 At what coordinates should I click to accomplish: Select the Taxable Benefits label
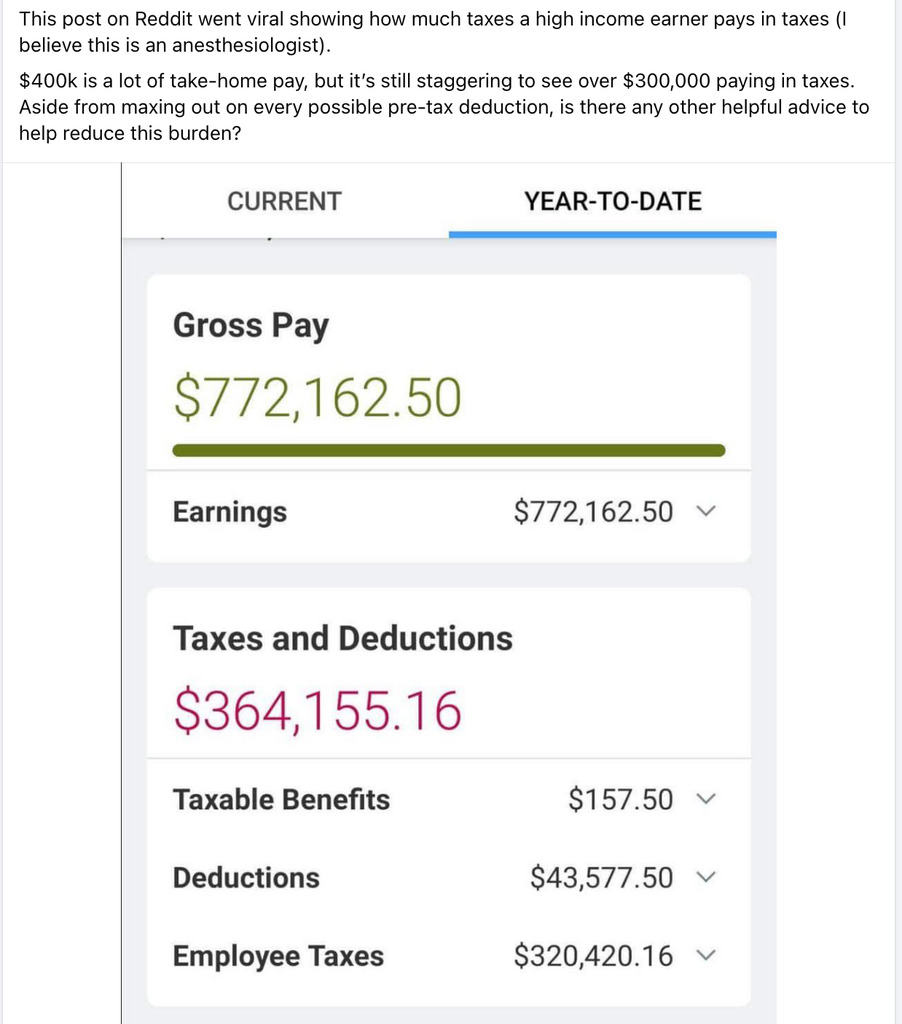(x=281, y=799)
